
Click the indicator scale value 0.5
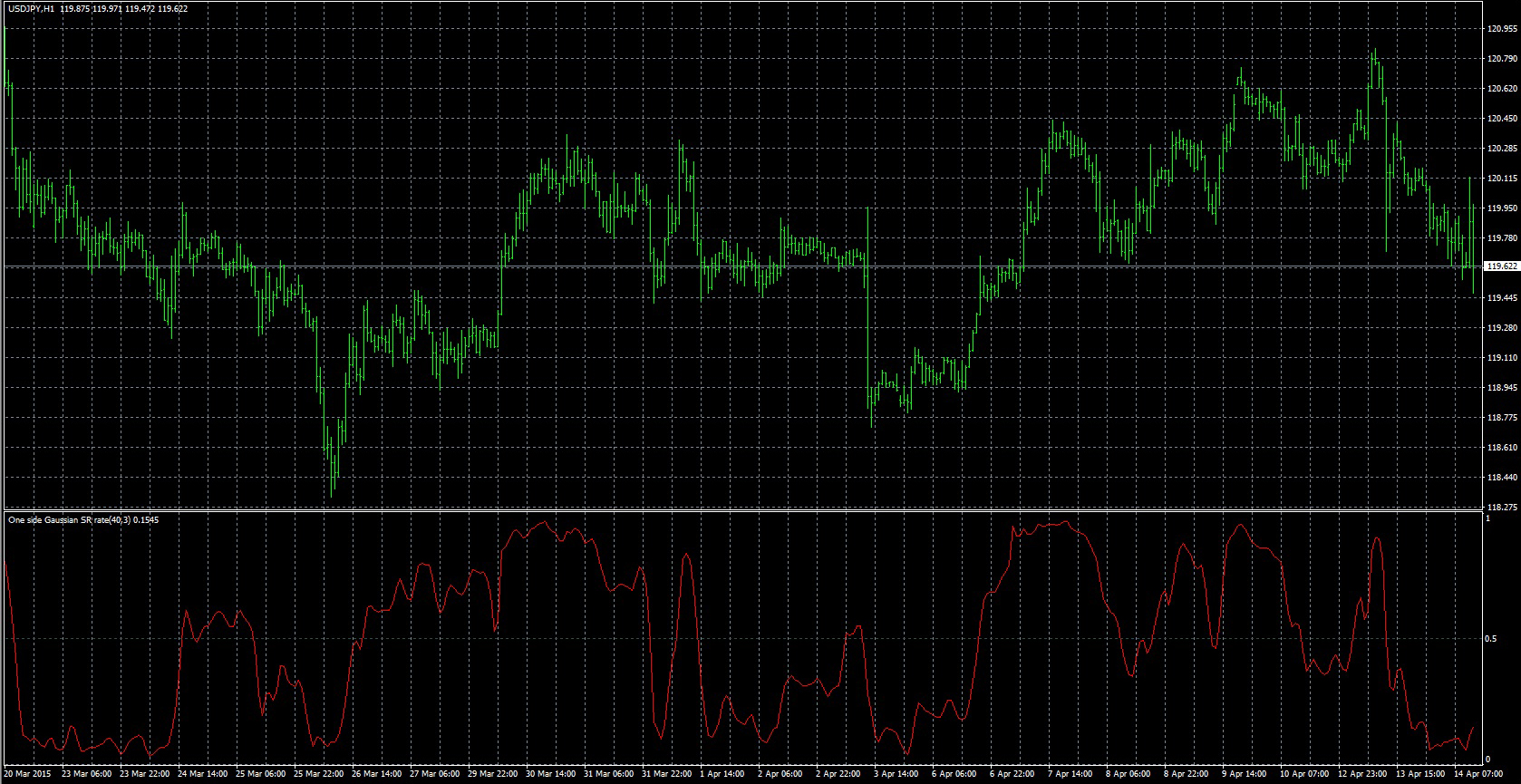point(1492,639)
